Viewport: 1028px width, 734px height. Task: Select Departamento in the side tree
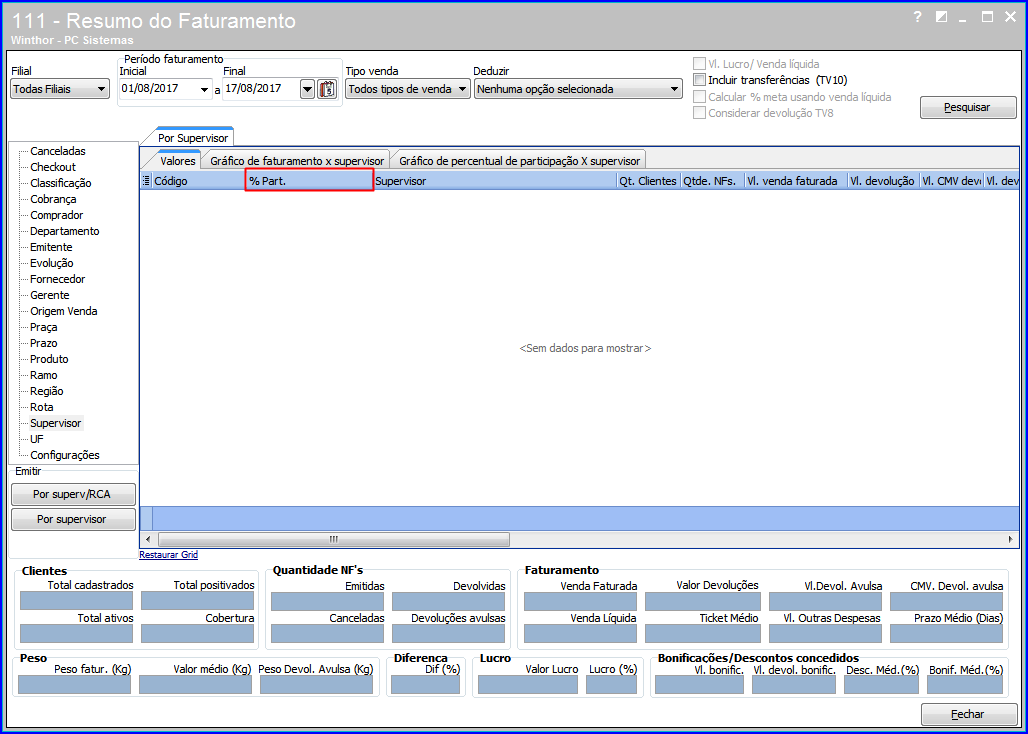coord(65,231)
